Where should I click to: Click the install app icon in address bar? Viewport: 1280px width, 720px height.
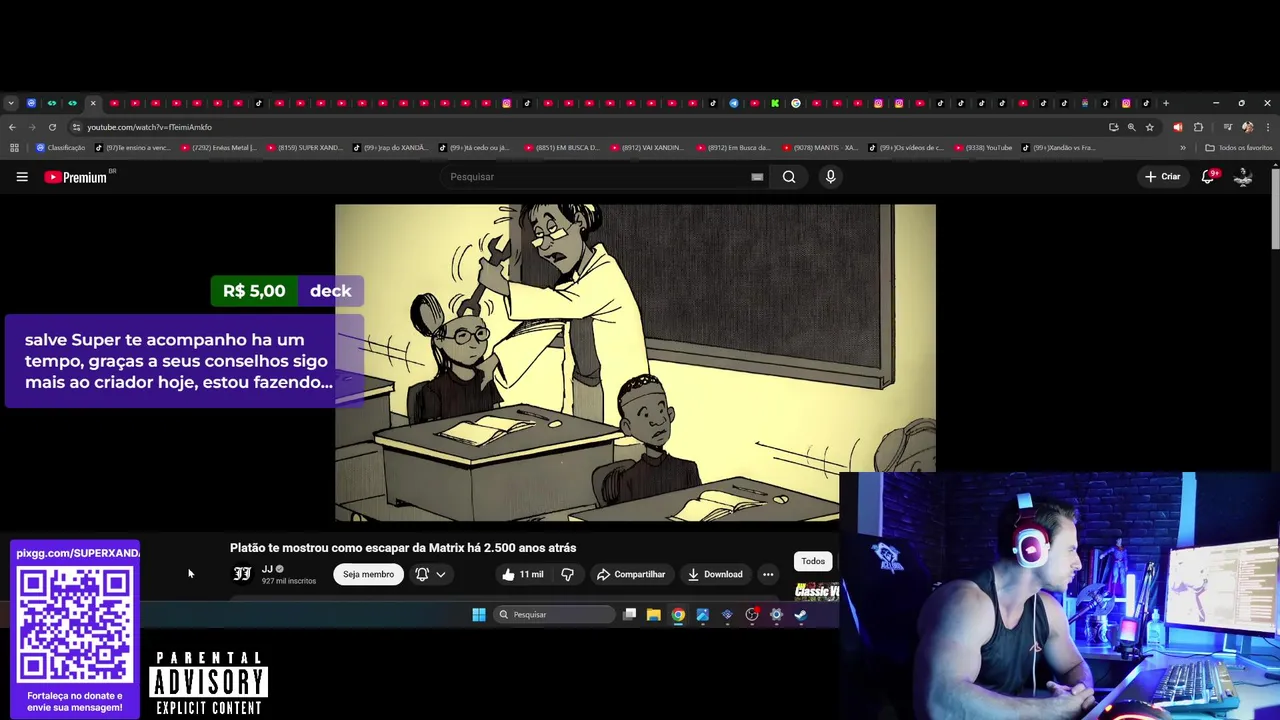click(x=1113, y=127)
